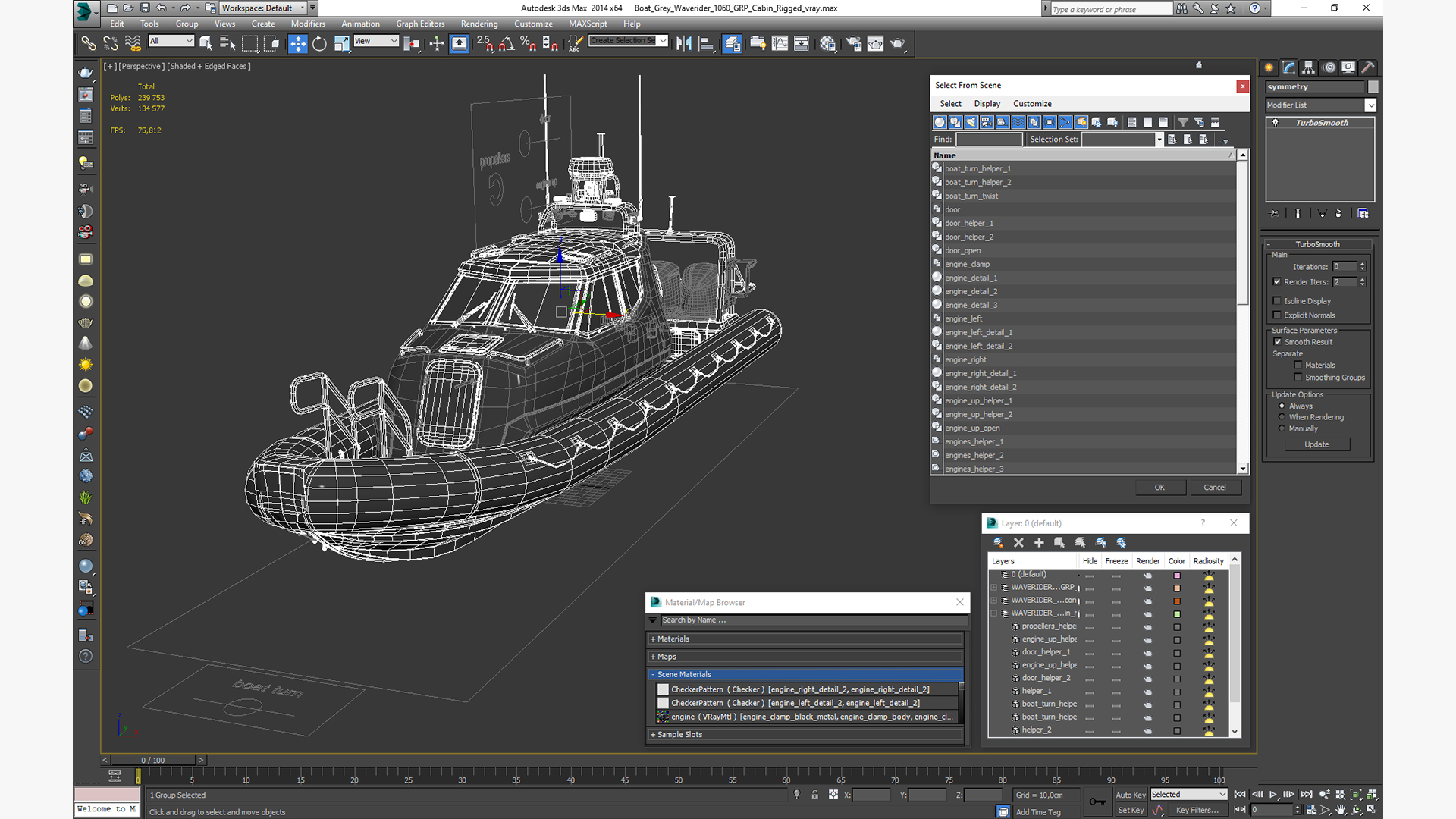The width and height of the screenshot is (1456, 819).
Task: Click the TurboSmooth Update button
Action: pos(1316,444)
